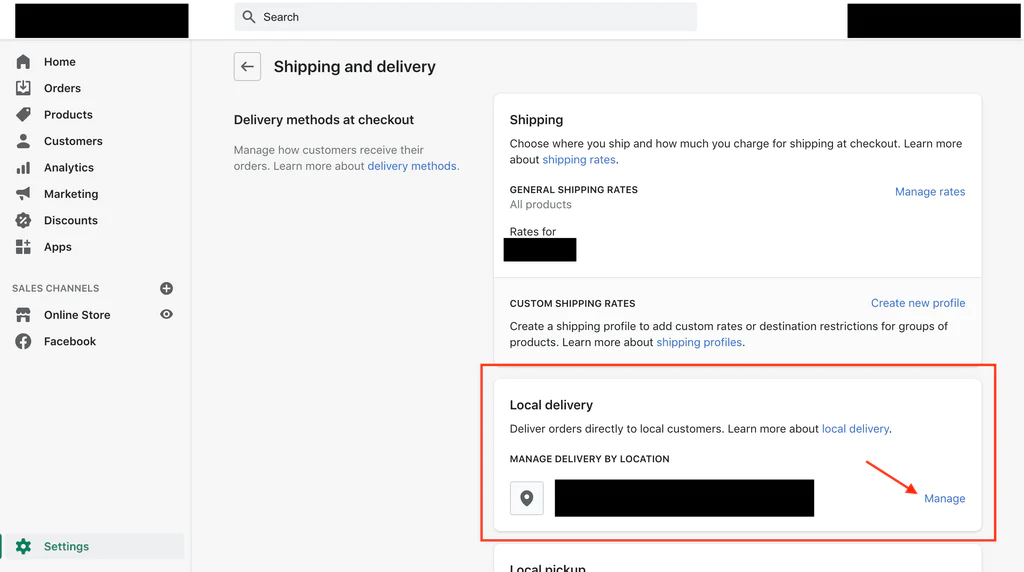Viewport: 1024px width, 572px height.
Task: Click the Analytics bar chart icon
Action: coord(23,168)
